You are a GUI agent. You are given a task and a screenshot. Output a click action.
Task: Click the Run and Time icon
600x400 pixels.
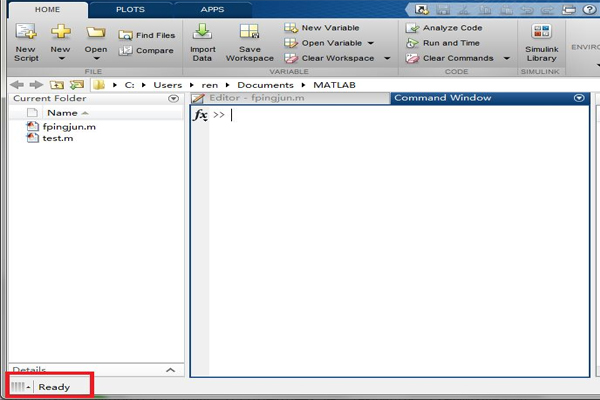coord(412,43)
